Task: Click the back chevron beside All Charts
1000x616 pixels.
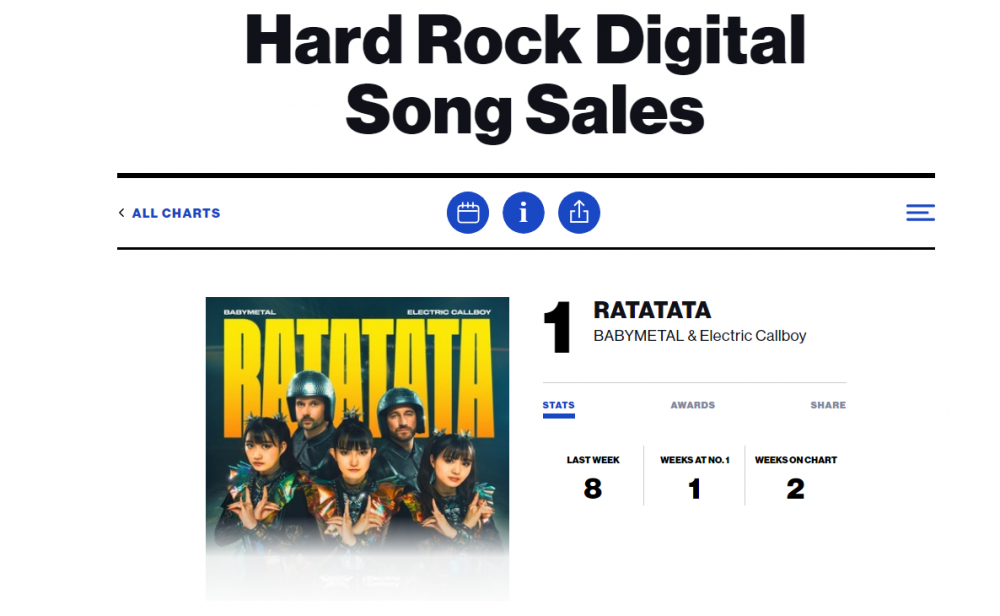Action: [122, 213]
